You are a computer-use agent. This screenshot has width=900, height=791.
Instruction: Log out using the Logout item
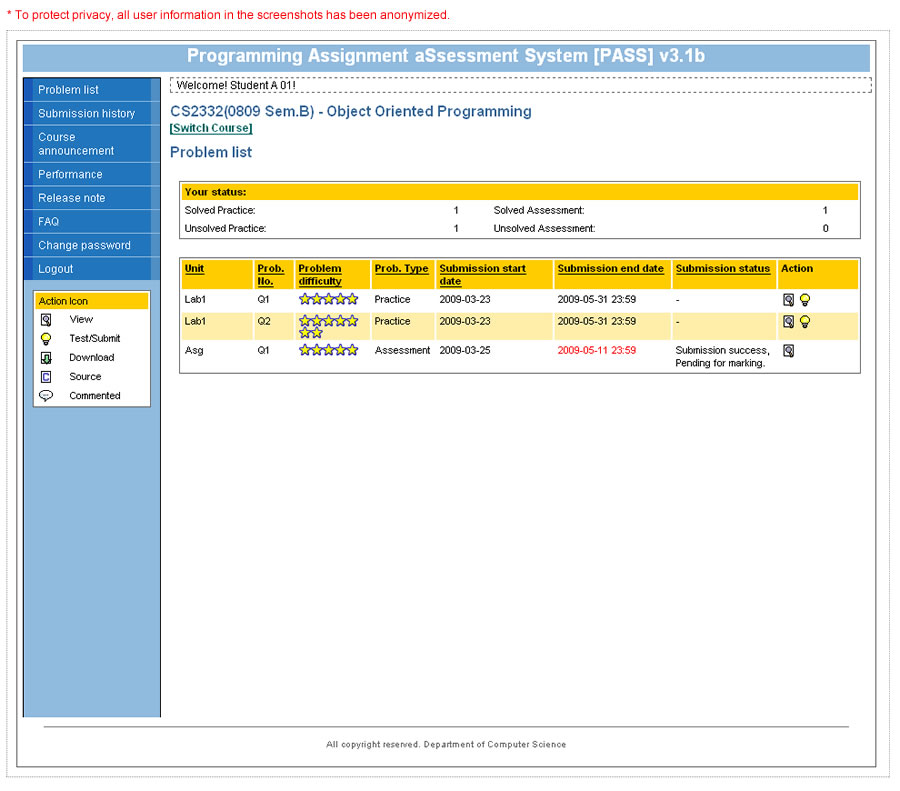coord(55,269)
